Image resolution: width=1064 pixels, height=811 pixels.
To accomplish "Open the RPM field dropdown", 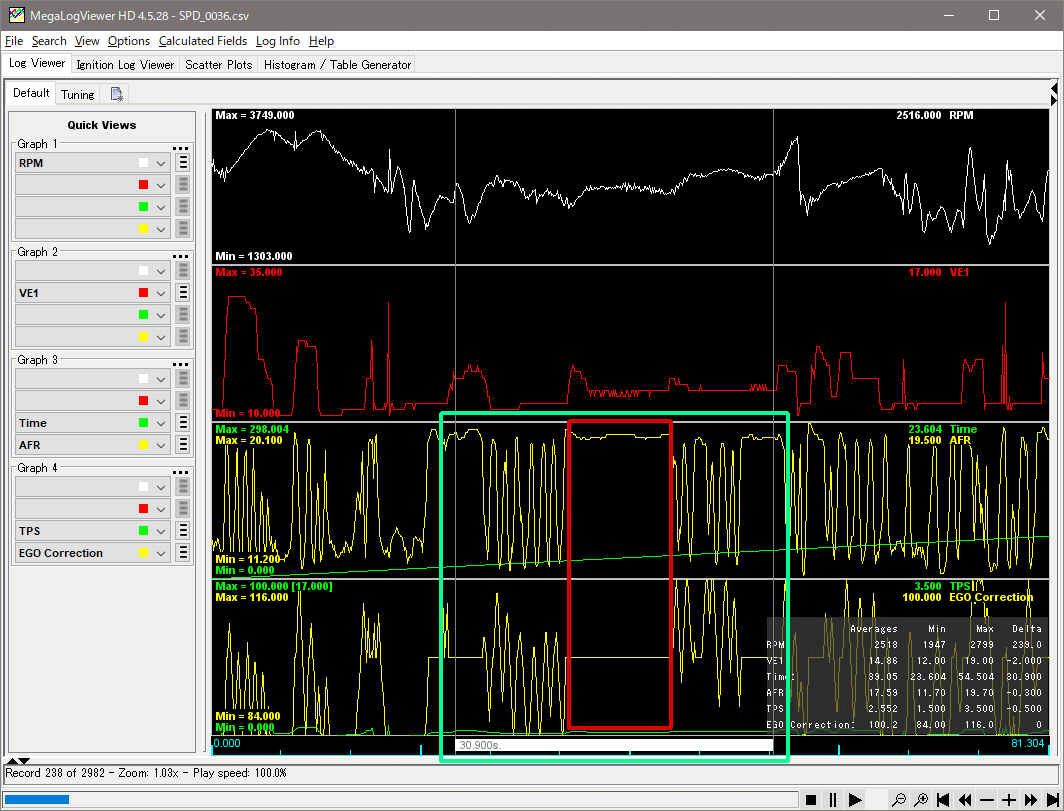I will point(160,162).
